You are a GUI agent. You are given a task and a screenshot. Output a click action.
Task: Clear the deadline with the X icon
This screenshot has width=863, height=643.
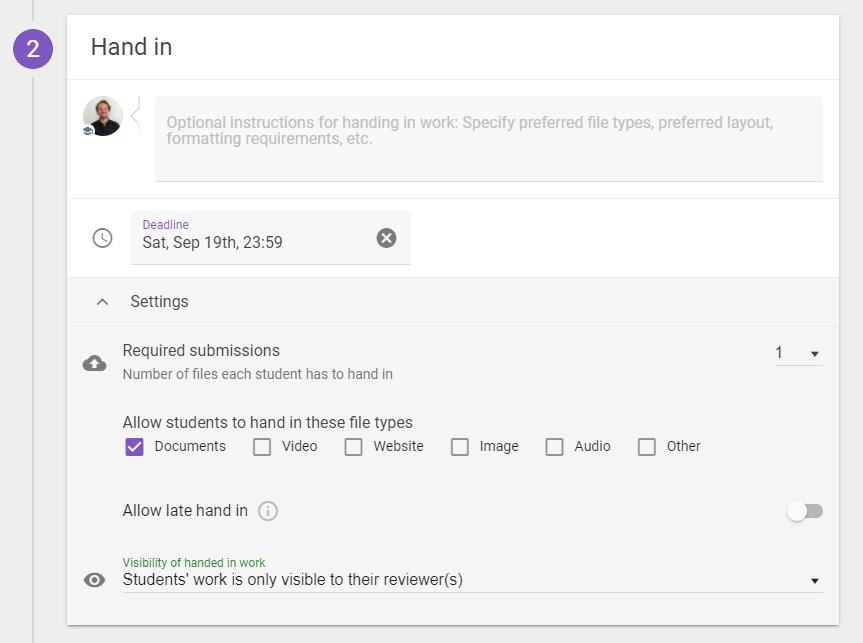pyautogui.click(x=386, y=238)
